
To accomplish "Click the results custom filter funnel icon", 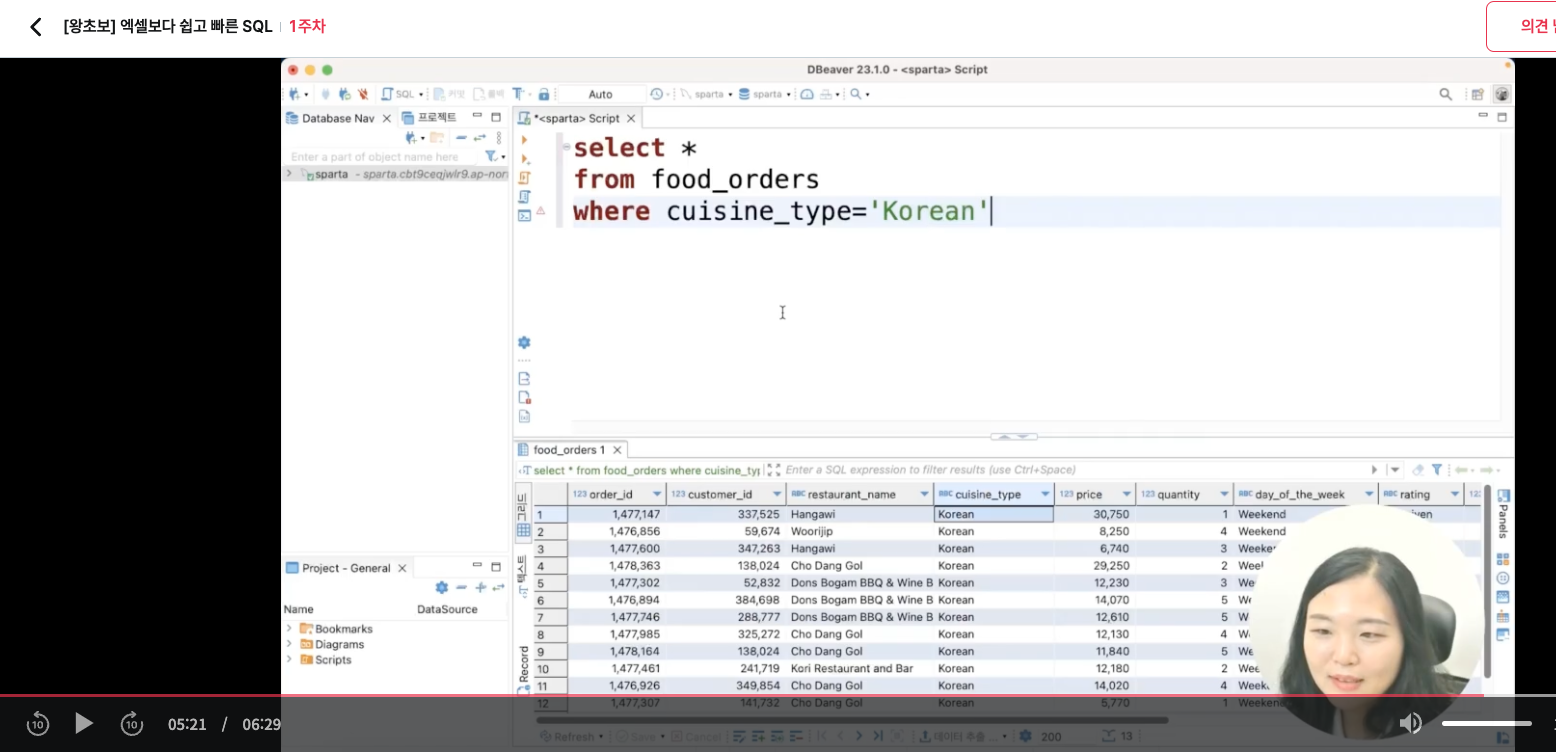I will coord(1437,470).
